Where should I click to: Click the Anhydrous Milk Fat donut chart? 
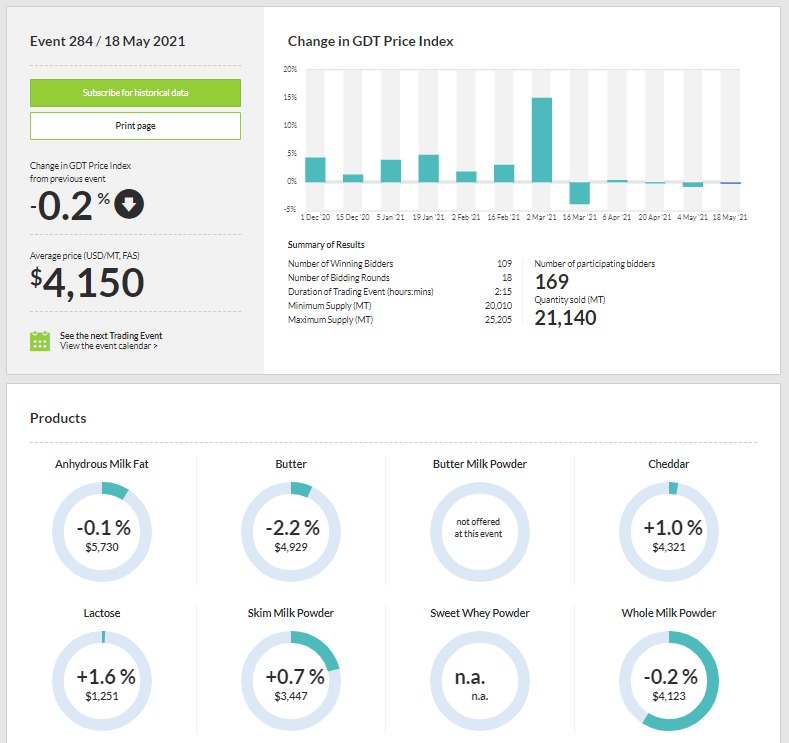pyautogui.click(x=102, y=529)
